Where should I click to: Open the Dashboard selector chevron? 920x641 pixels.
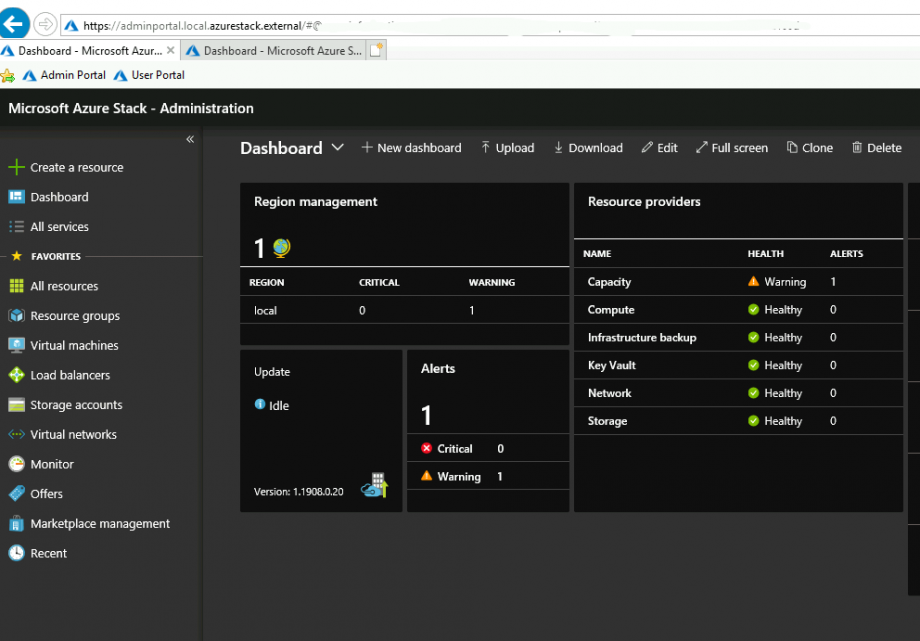pos(339,147)
